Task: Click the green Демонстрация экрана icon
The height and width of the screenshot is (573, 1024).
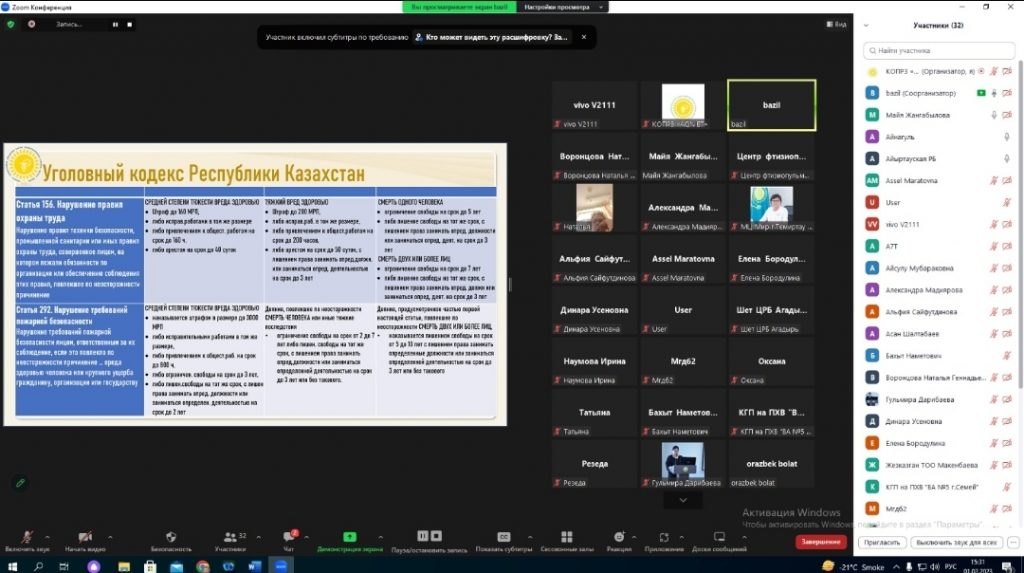Action: point(351,538)
